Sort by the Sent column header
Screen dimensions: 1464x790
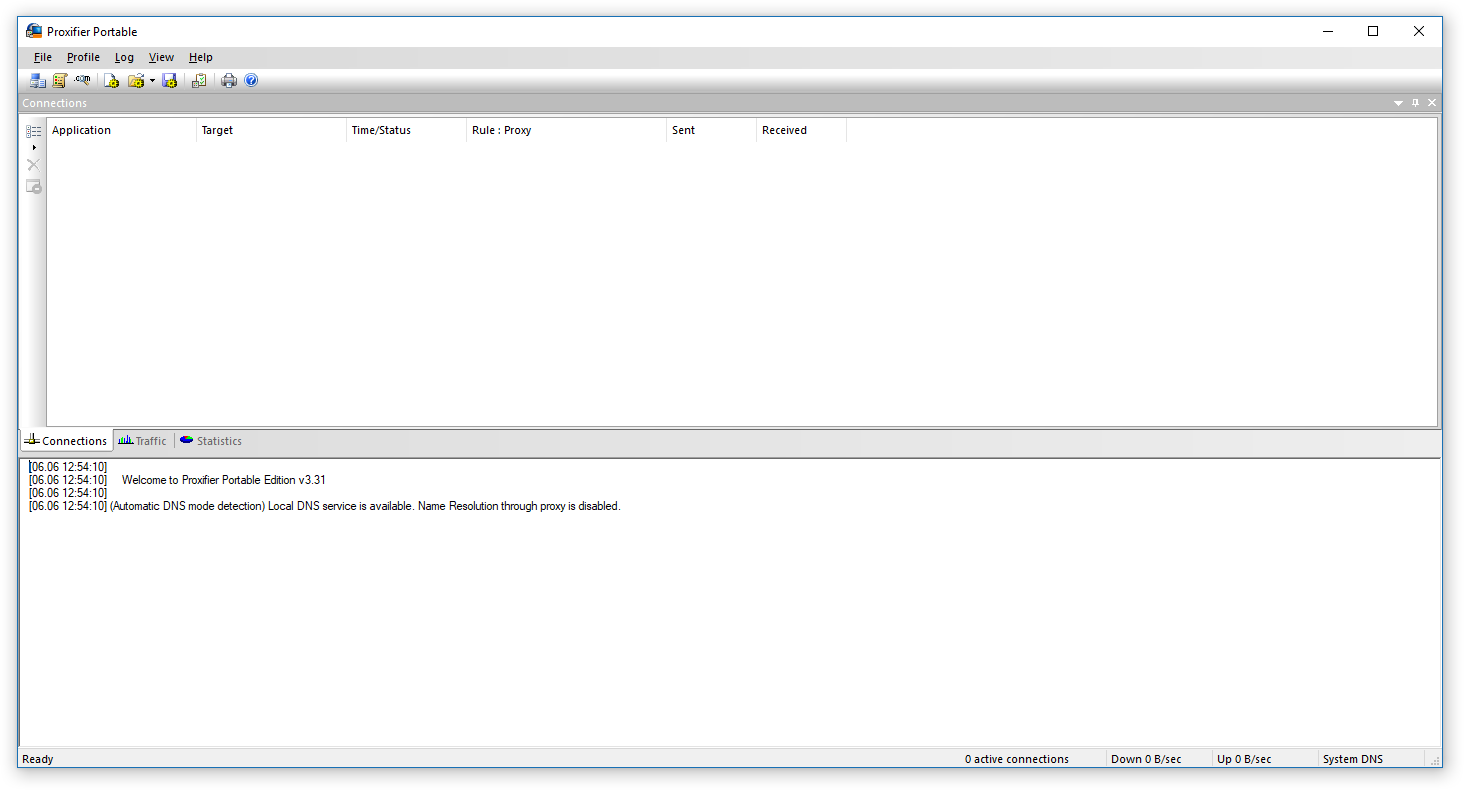click(x=711, y=130)
